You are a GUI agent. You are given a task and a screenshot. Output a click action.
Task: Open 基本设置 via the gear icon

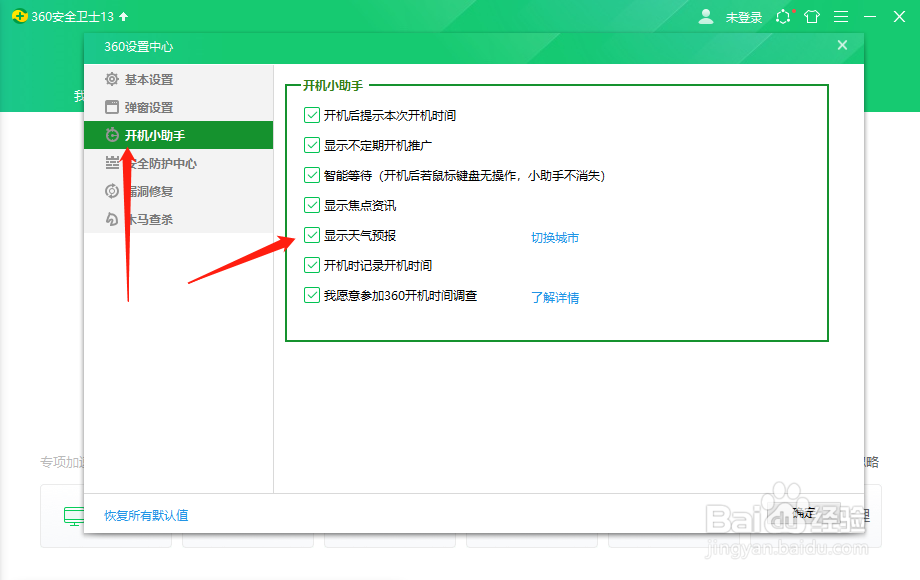pyautogui.click(x=110, y=79)
